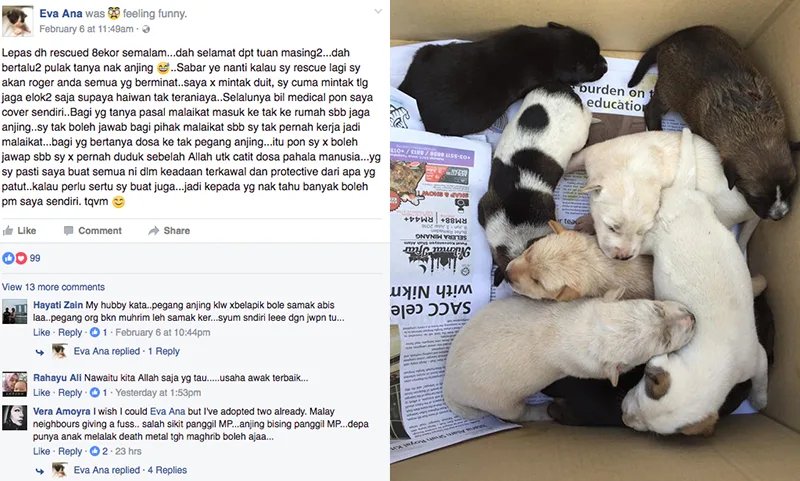Reply to Vera Amoyra's comment
Viewport: 800px width, 481px height.
coord(70,451)
